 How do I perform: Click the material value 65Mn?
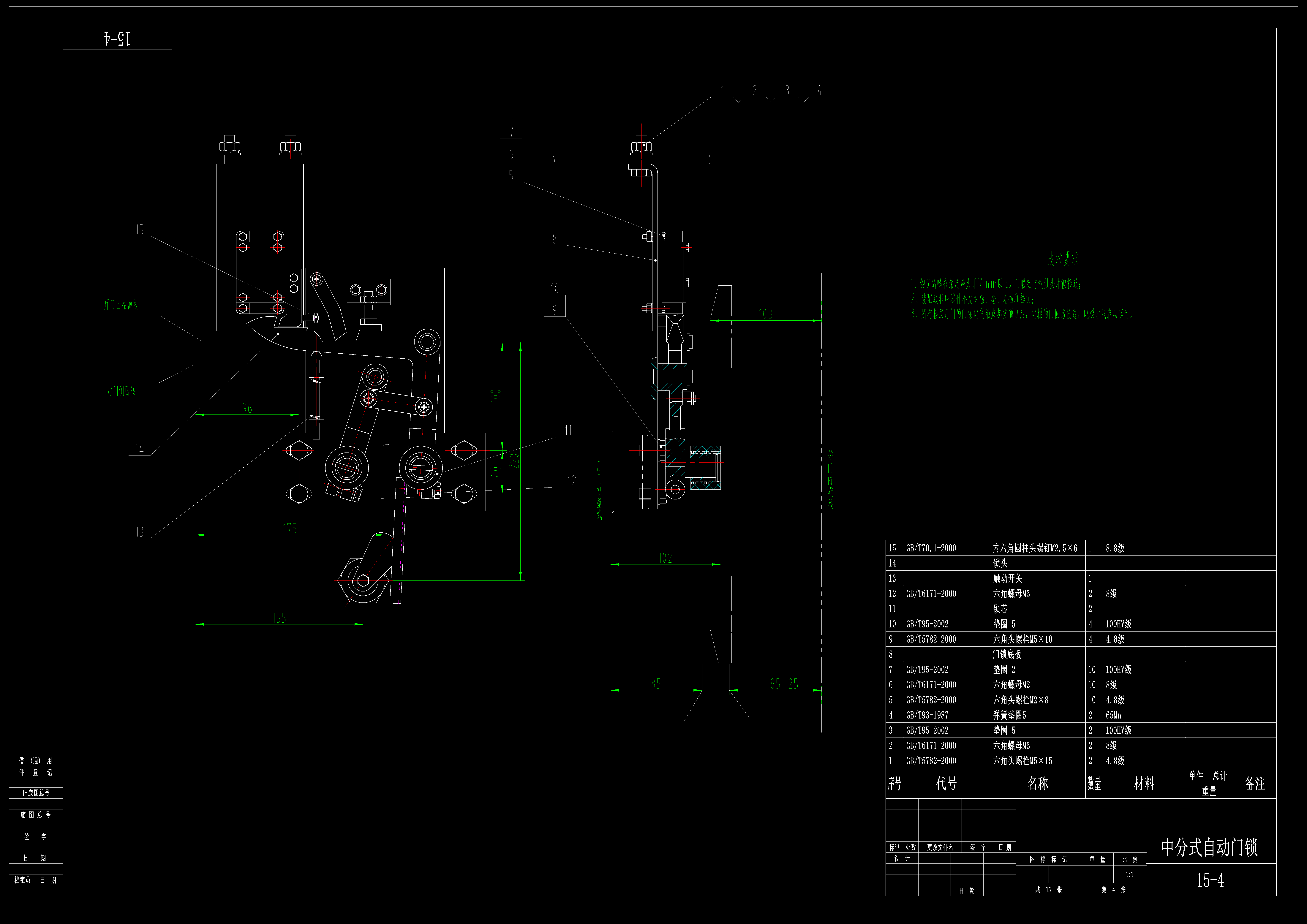tap(1113, 715)
